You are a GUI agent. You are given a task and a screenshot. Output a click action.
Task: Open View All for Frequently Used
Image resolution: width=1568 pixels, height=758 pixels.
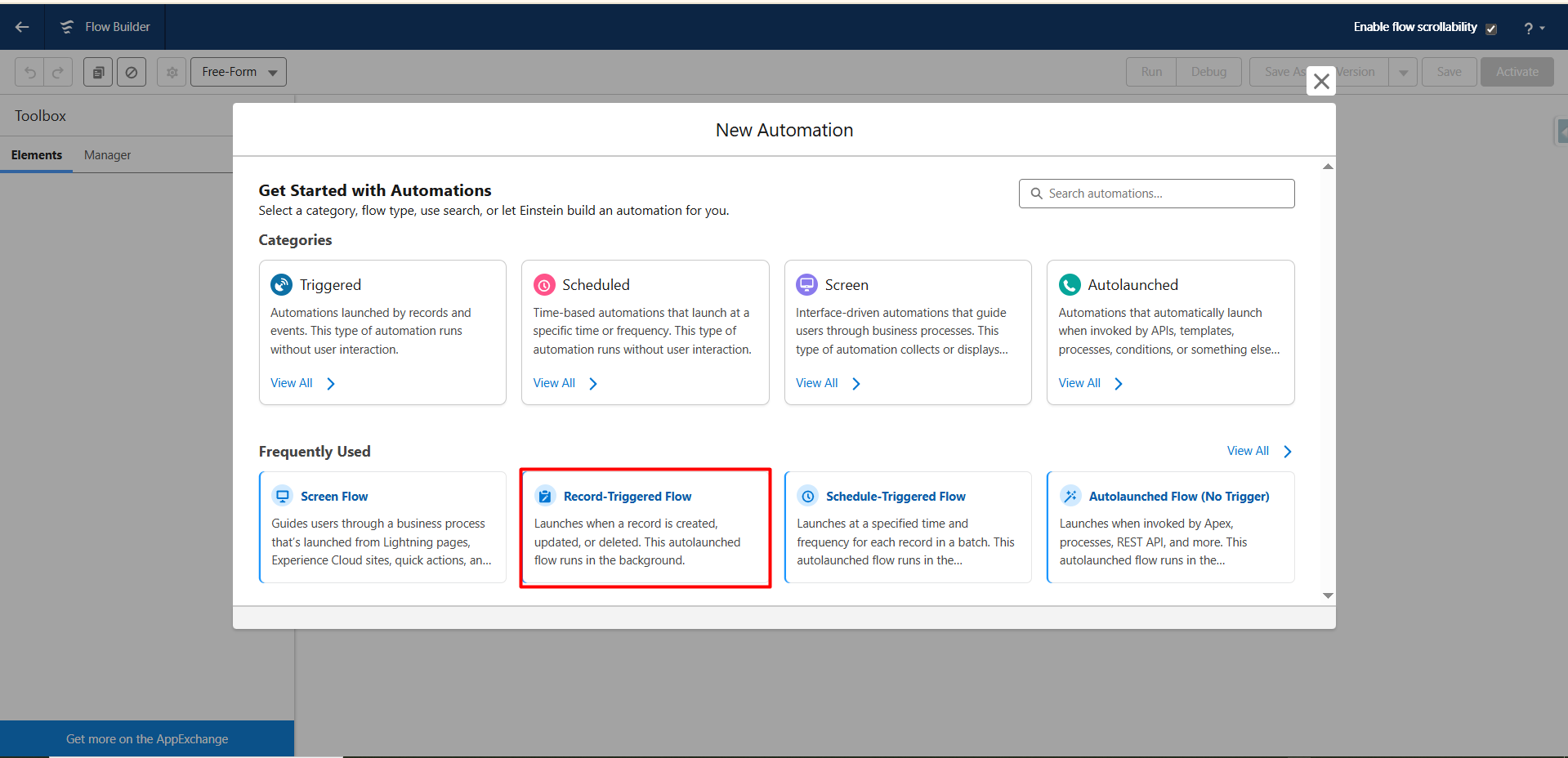[1248, 451]
